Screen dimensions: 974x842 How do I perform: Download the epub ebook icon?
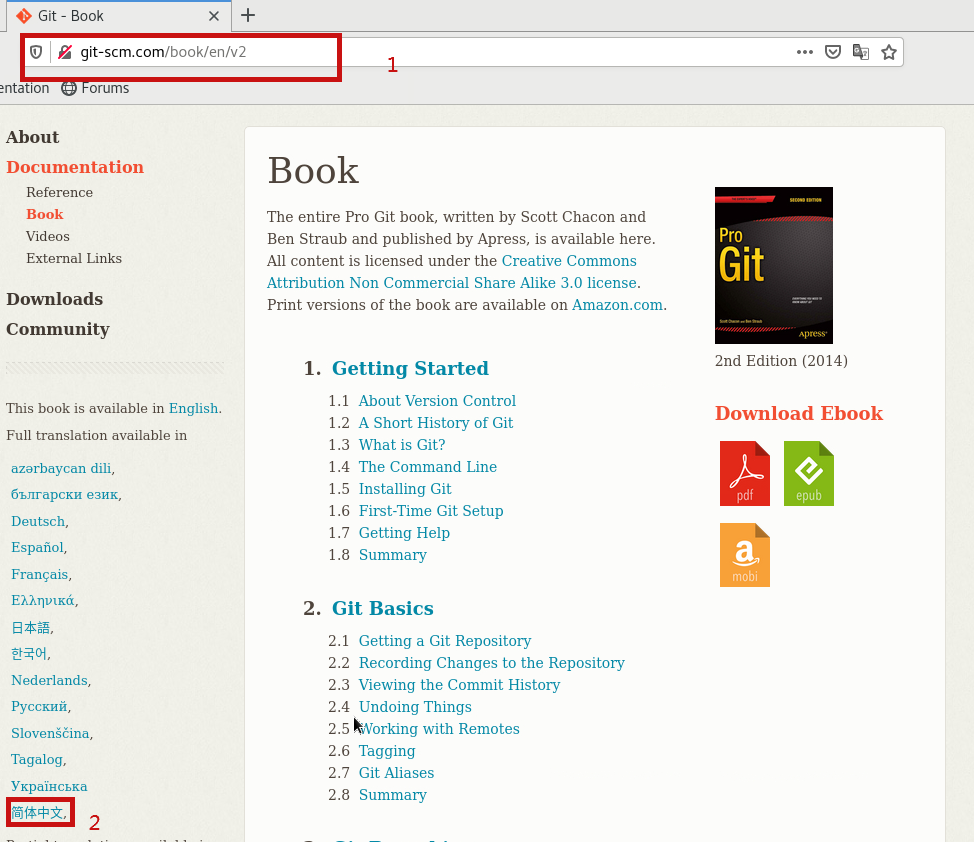point(809,474)
